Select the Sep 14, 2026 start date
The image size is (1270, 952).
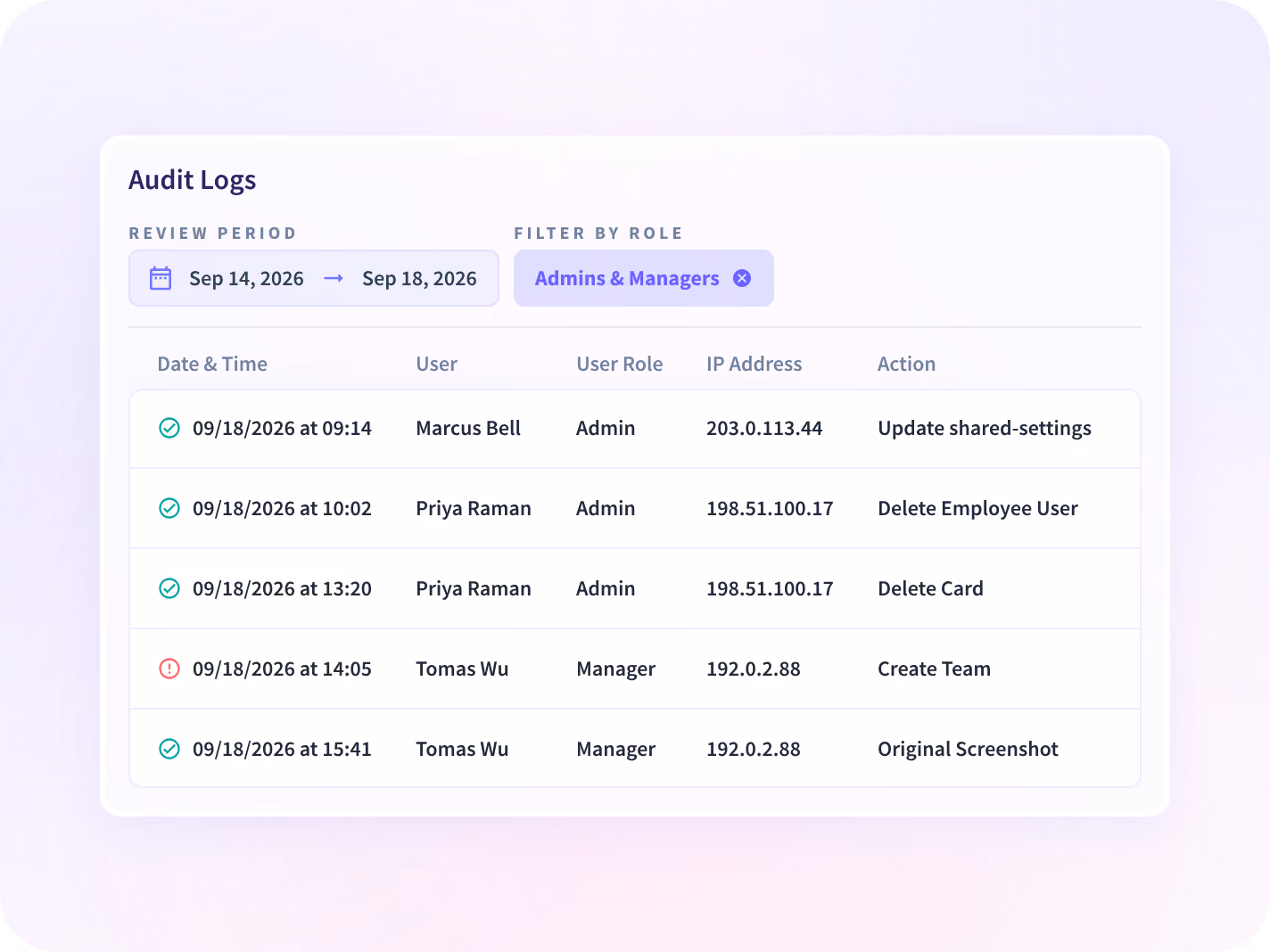[246, 279]
